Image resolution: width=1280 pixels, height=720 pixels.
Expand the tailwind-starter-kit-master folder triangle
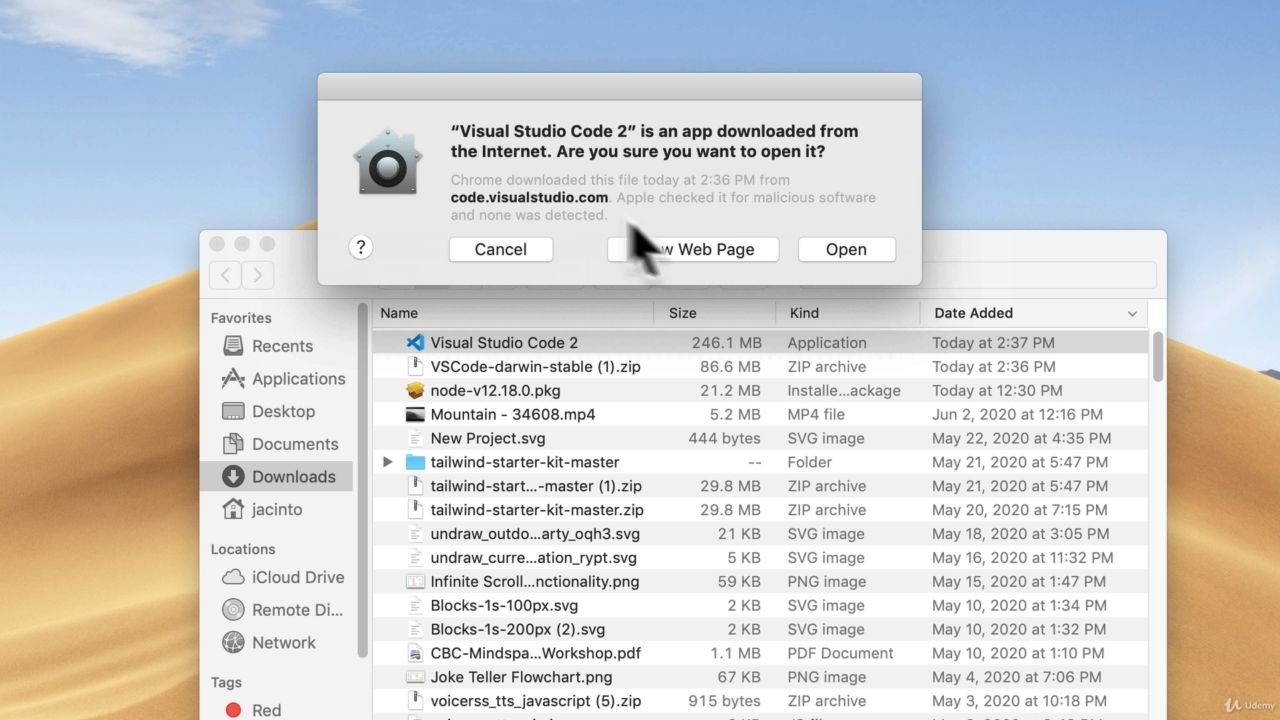pyautogui.click(x=388, y=462)
